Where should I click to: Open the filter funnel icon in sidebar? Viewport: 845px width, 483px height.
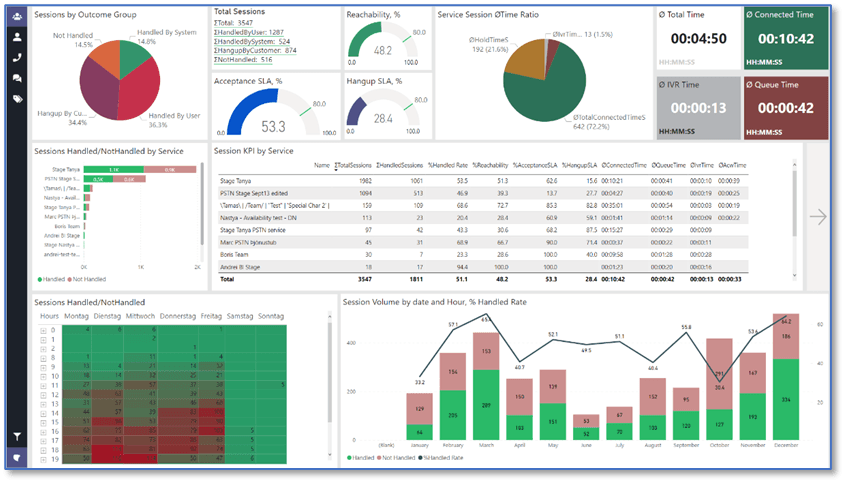click(17, 437)
